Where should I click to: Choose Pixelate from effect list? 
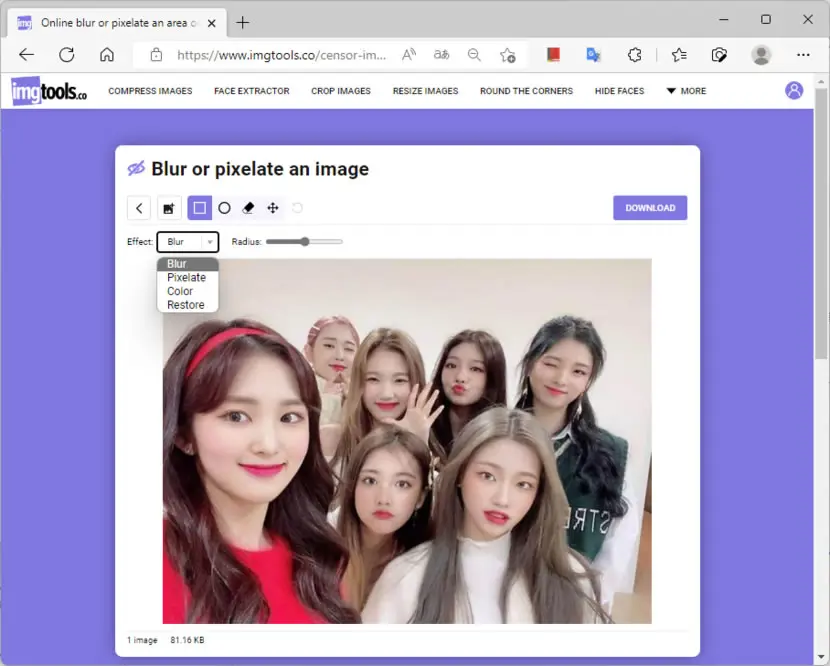(186, 277)
